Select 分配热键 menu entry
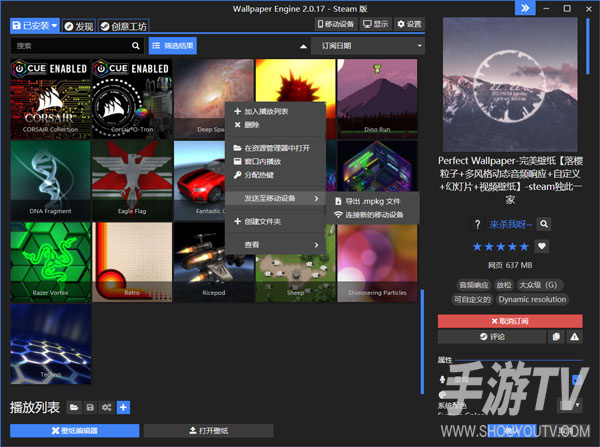 275,175
